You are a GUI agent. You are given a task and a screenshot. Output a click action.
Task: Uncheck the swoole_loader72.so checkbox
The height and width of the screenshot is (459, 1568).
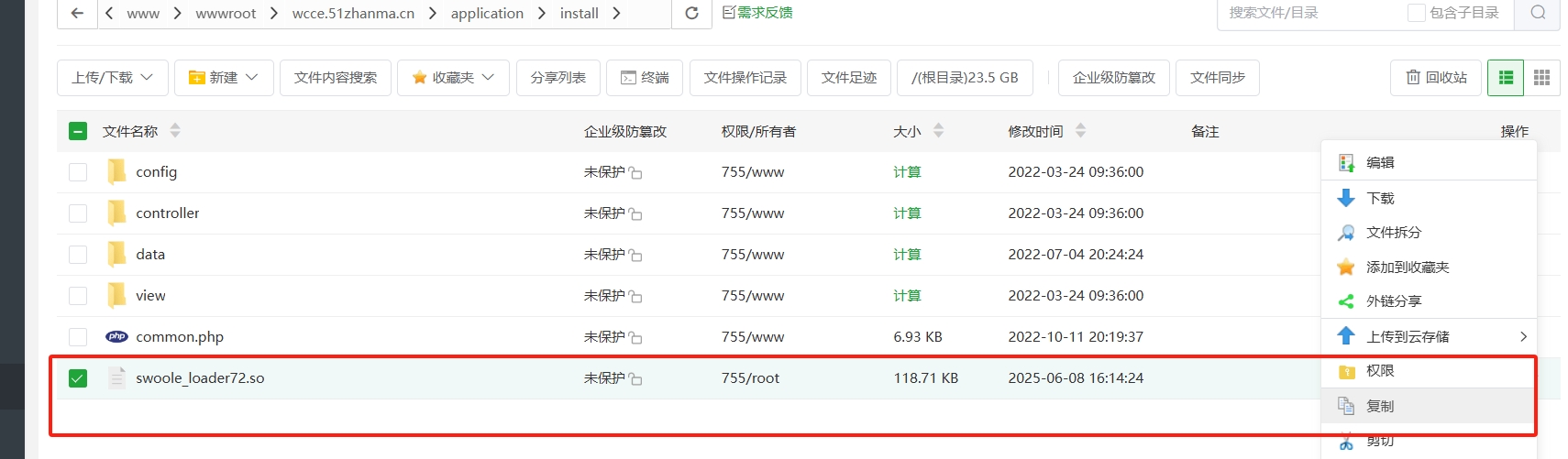click(x=78, y=378)
